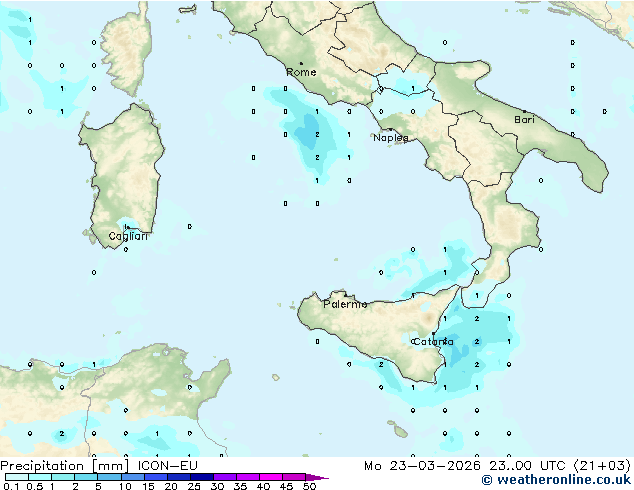This screenshot has height=490, width=634.
Task: Click the purple above-50 legend arrow
Action: (x=317, y=478)
